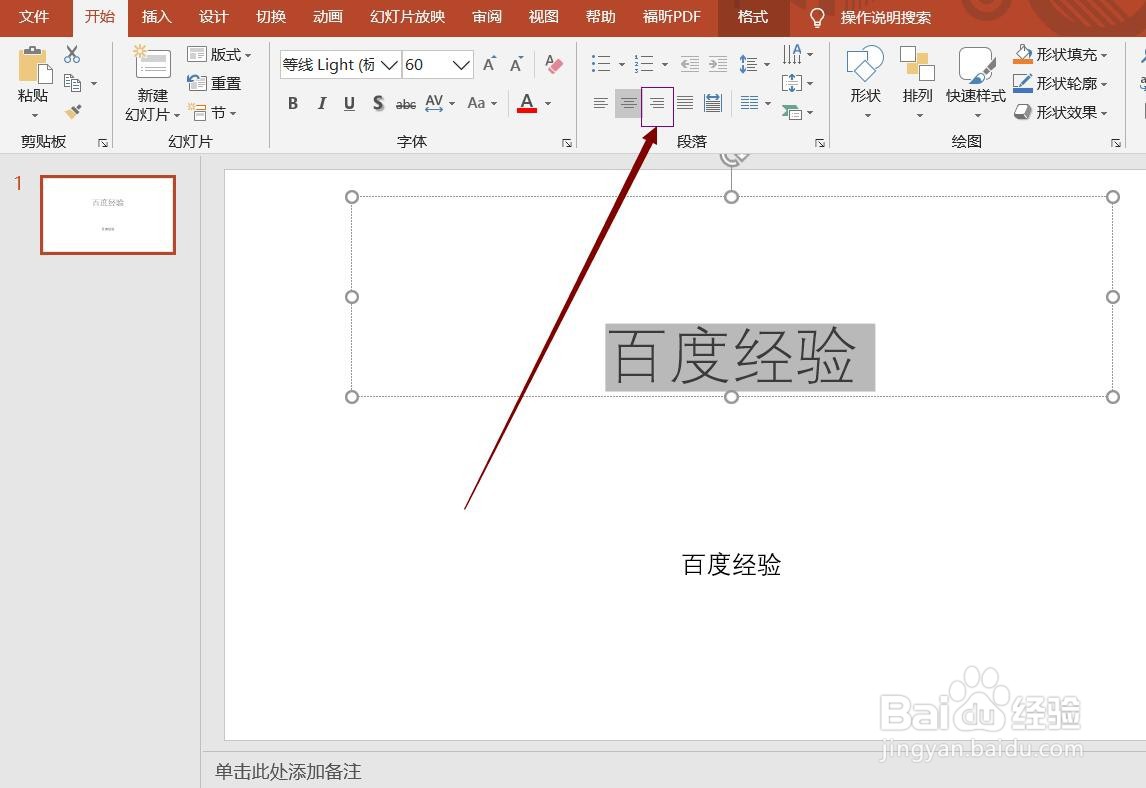Open the Clipboard pane launcher

point(103,143)
